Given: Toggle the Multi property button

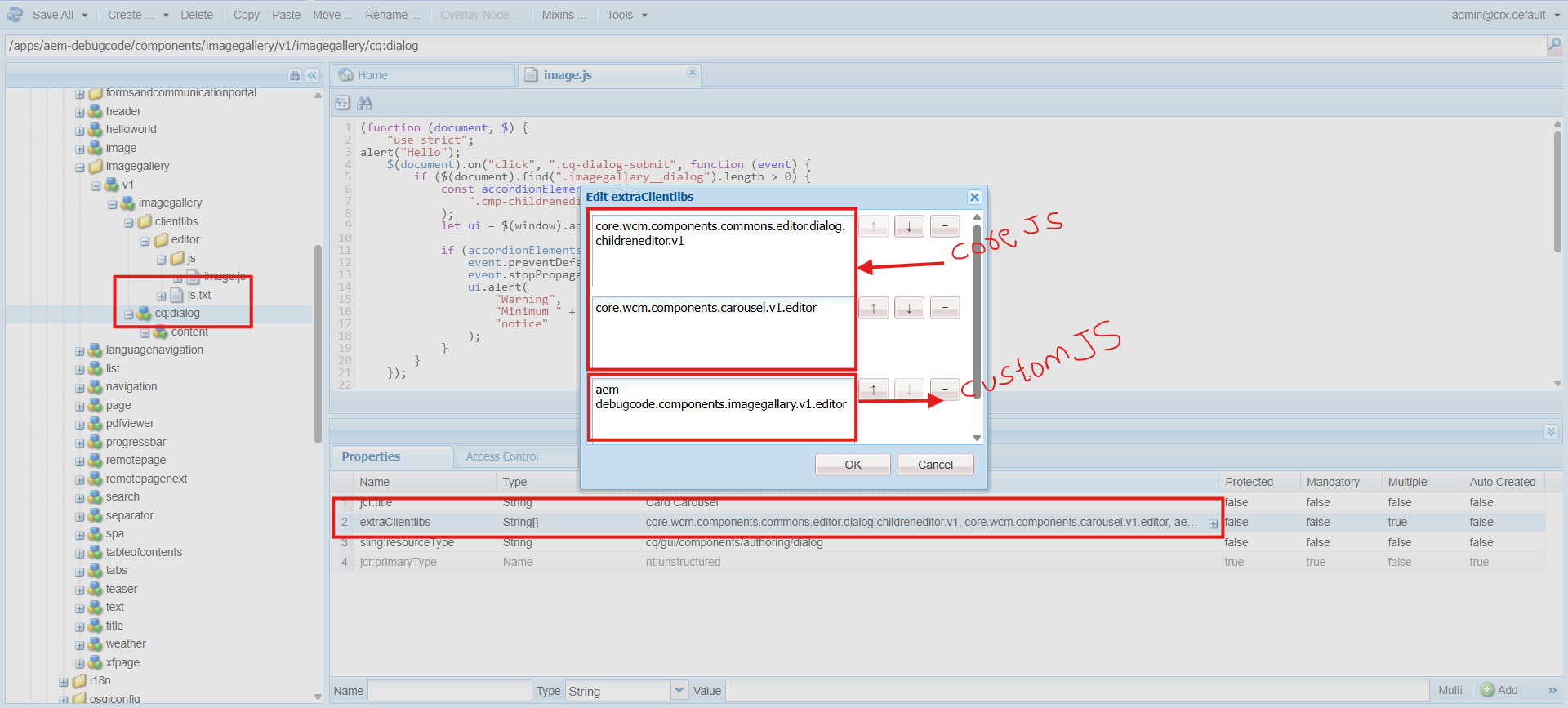Looking at the screenshot, I should (1450, 690).
